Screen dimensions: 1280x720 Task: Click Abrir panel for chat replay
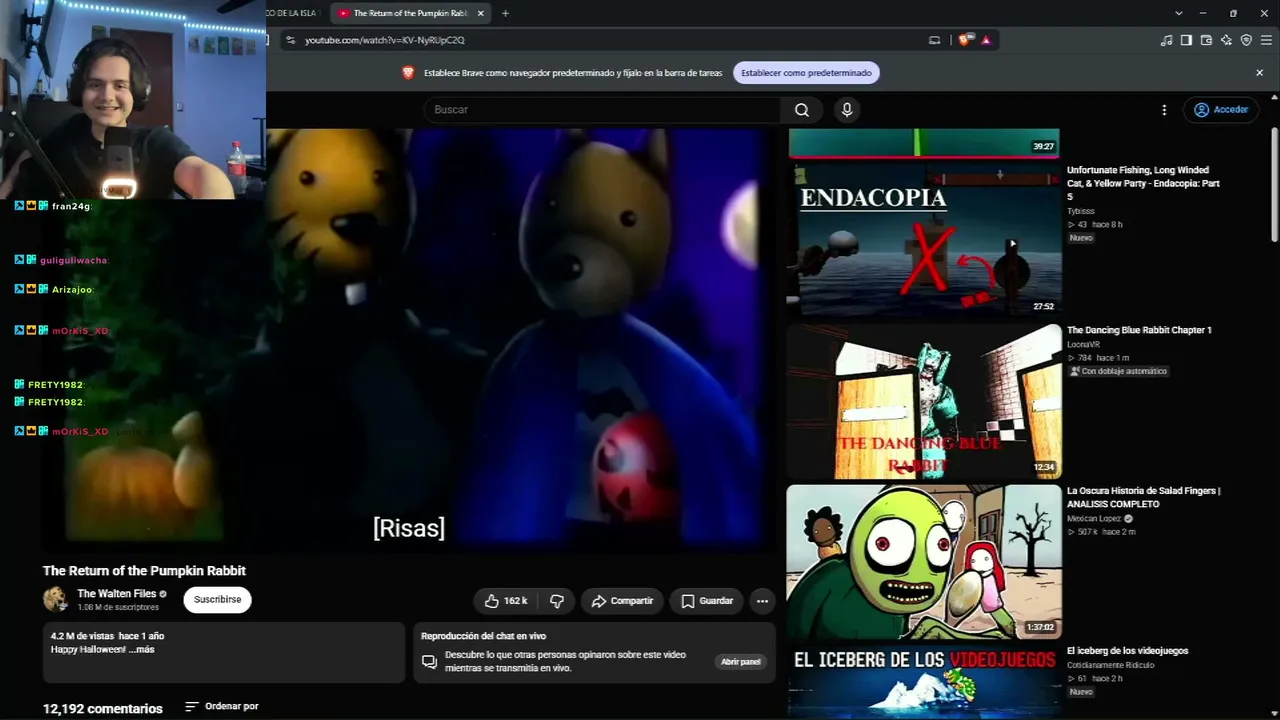point(741,662)
